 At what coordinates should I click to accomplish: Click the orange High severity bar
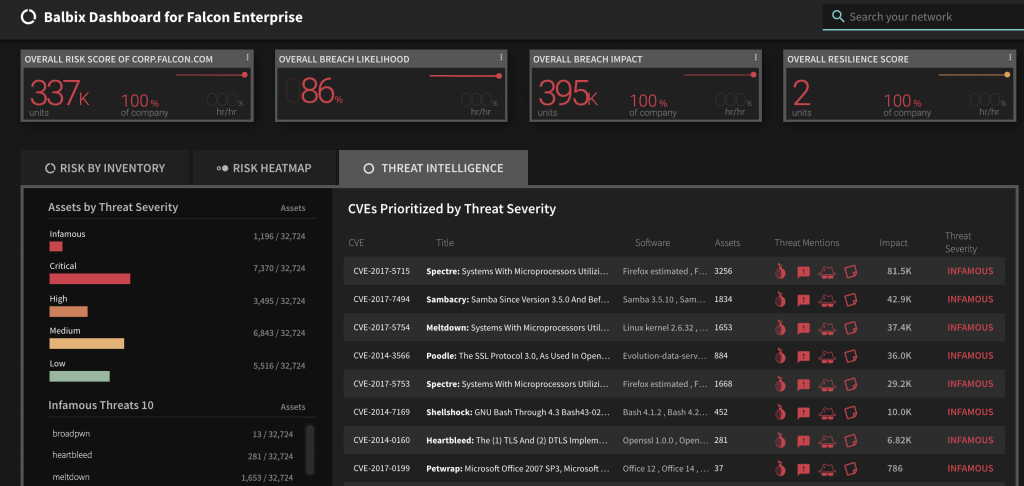pos(69,312)
